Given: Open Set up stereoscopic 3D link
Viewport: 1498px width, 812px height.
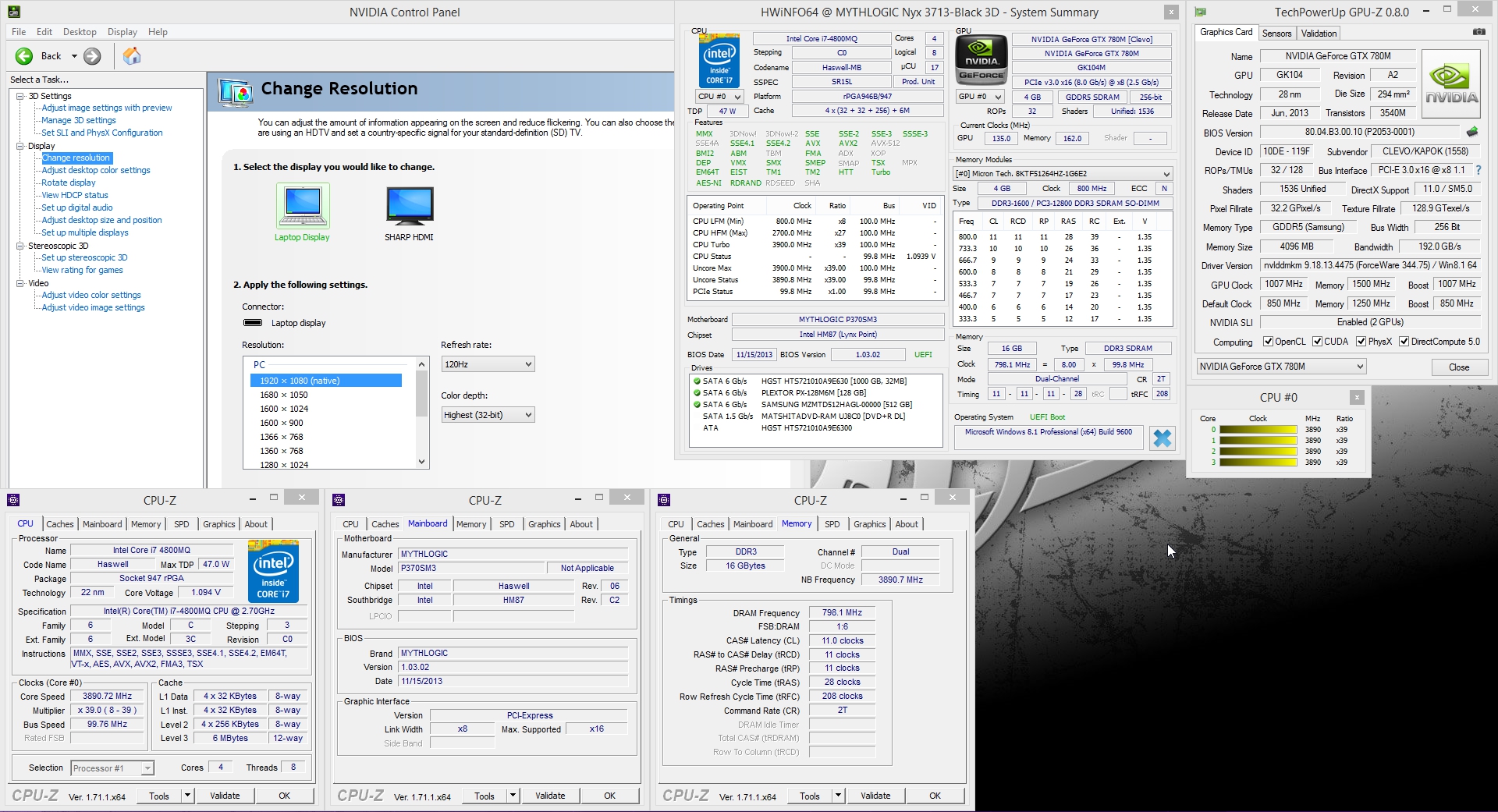Looking at the screenshot, I should coord(84,257).
